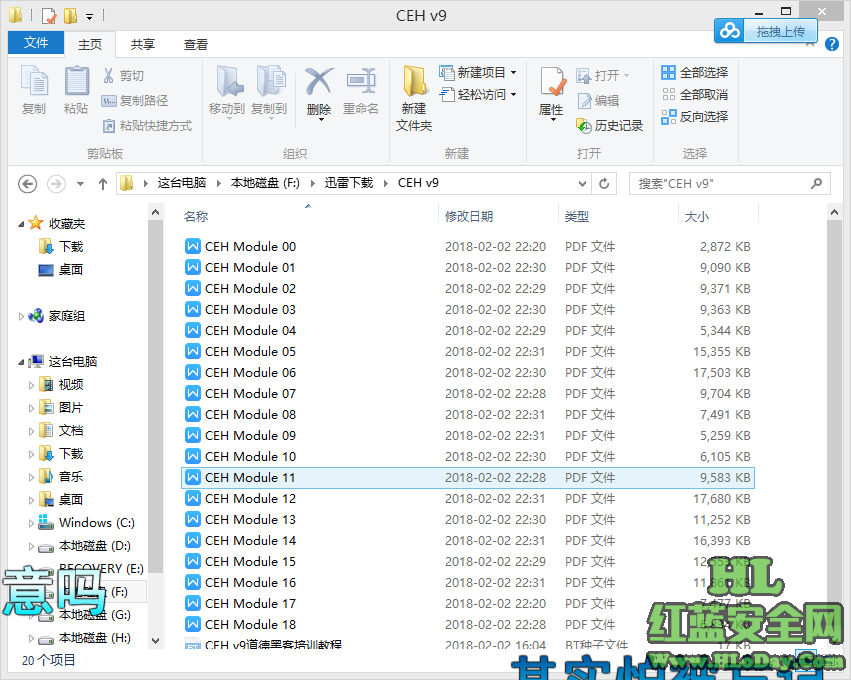Click the Delete (删除) red X icon

(319, 81)
